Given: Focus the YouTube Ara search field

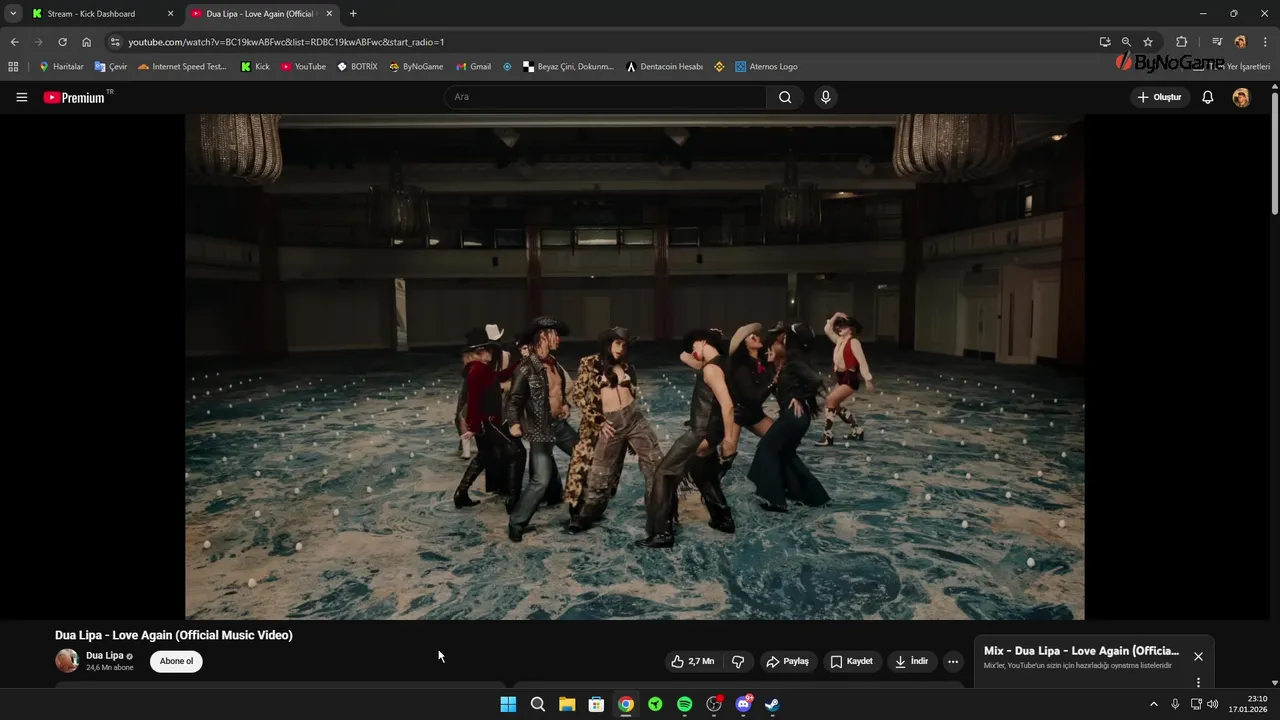Looking at the screenshot, I should 605,97.
